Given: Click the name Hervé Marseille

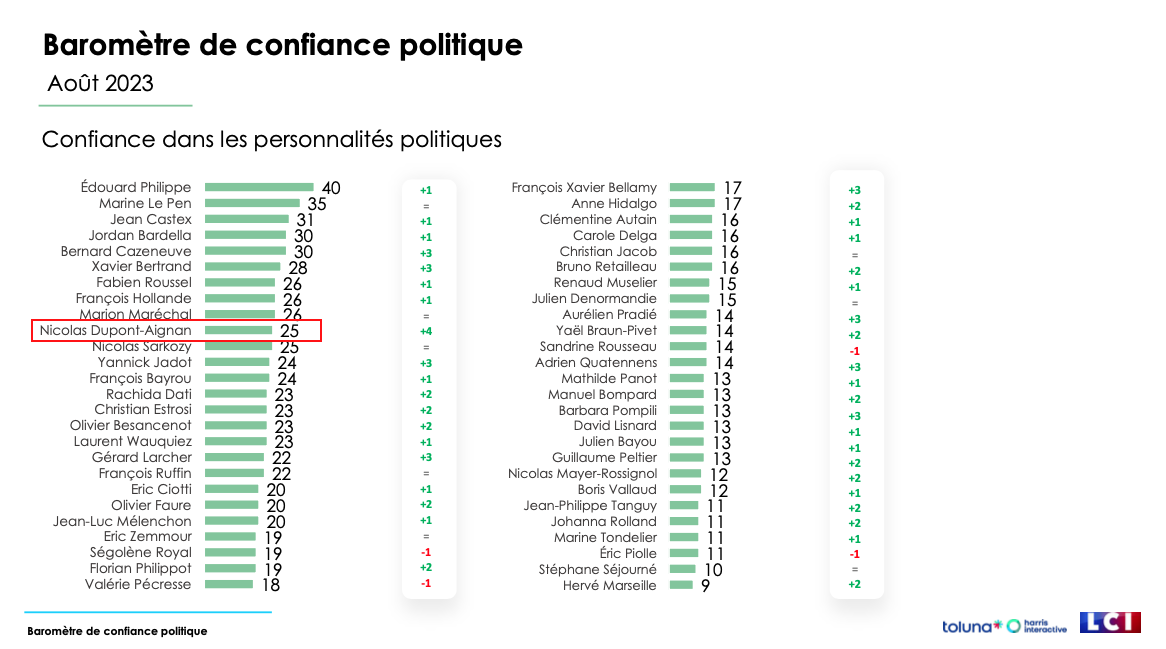Looking at the screenshot, I should pyautogui.click(x=610, y=585).
